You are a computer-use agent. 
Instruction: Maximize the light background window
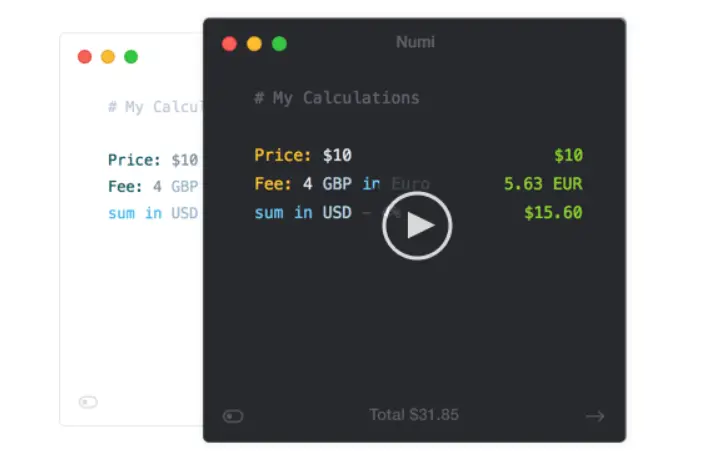point(131,57)
